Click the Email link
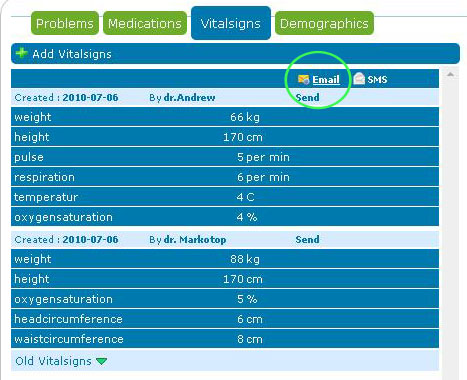The height and width of the screenshot is (380, 467). tap(326, 79)
